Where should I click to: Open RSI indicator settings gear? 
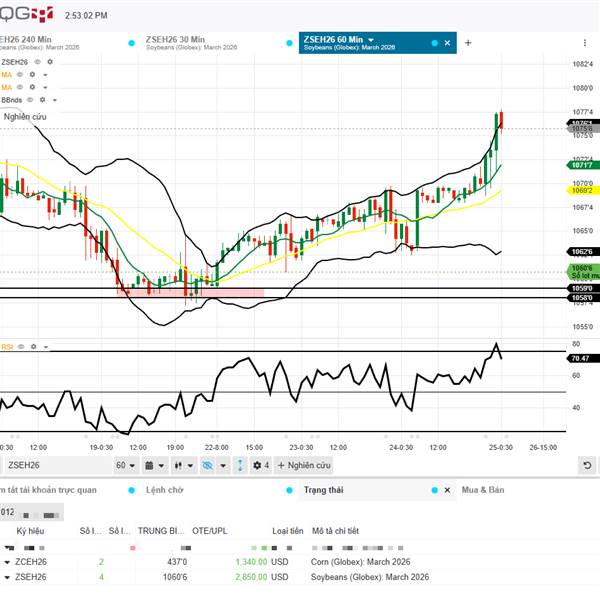pos(32,347)
